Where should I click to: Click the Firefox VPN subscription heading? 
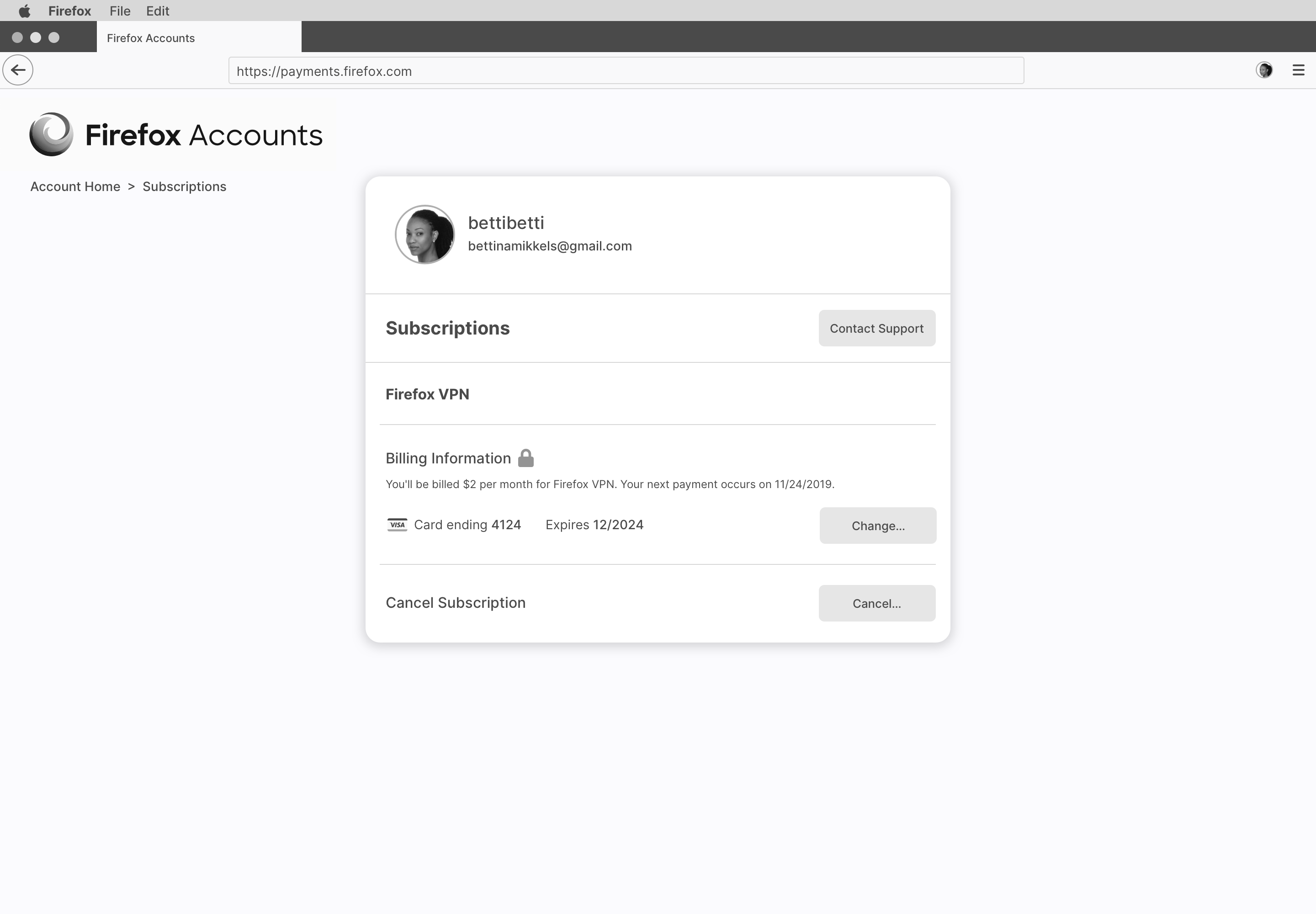427,394
